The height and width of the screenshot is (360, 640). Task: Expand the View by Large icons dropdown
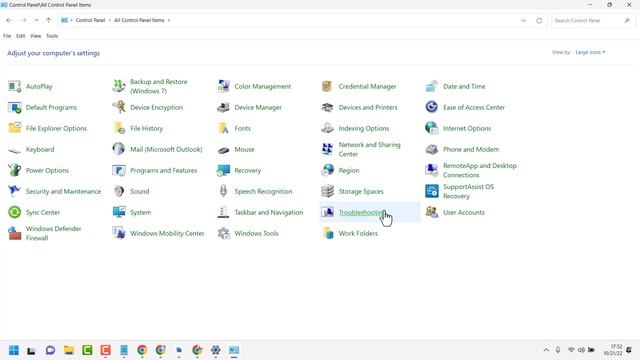[x=590, y=52]
